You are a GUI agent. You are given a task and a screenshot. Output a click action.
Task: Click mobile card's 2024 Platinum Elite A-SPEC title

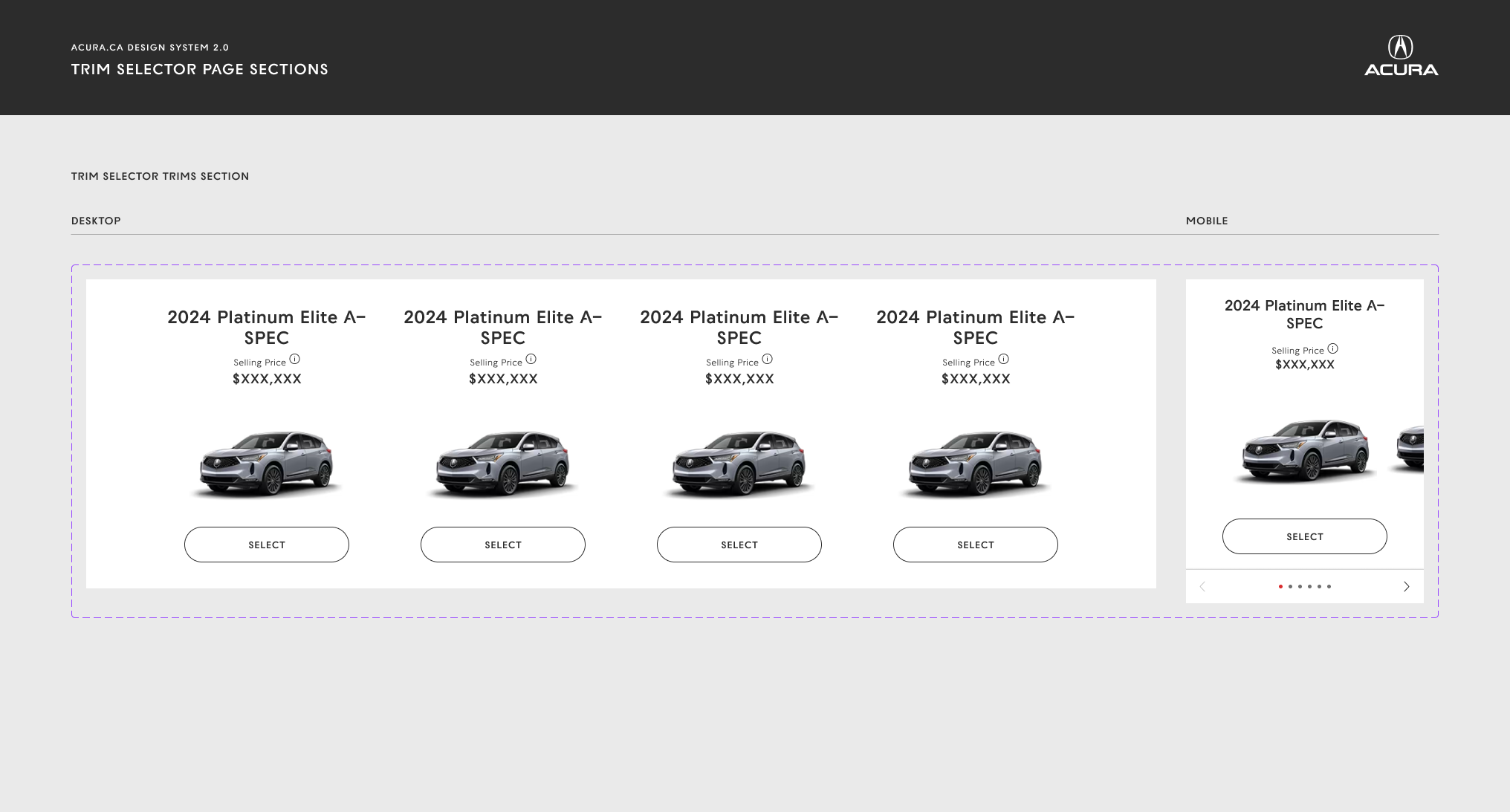coord(1305,314)
